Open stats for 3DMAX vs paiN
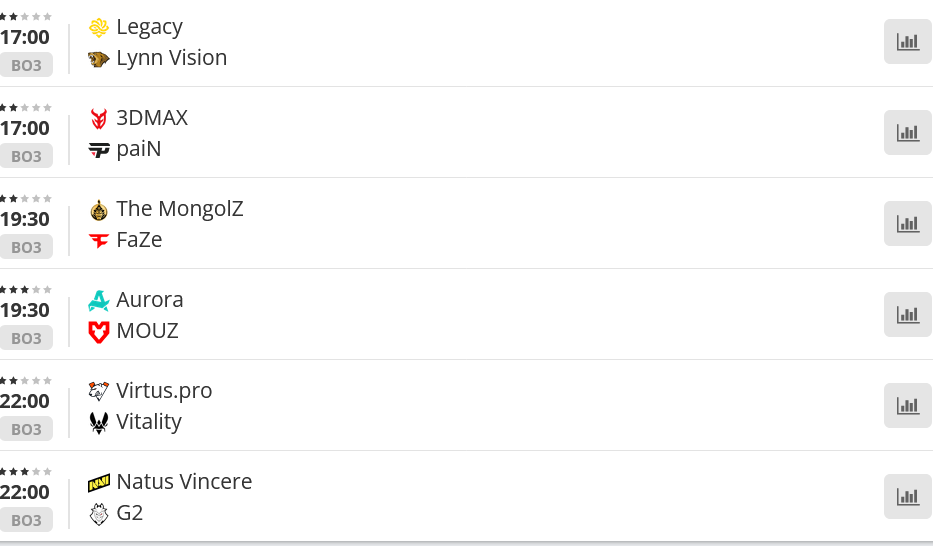Viewport: 933px width, 546px height. click(908, 133)
